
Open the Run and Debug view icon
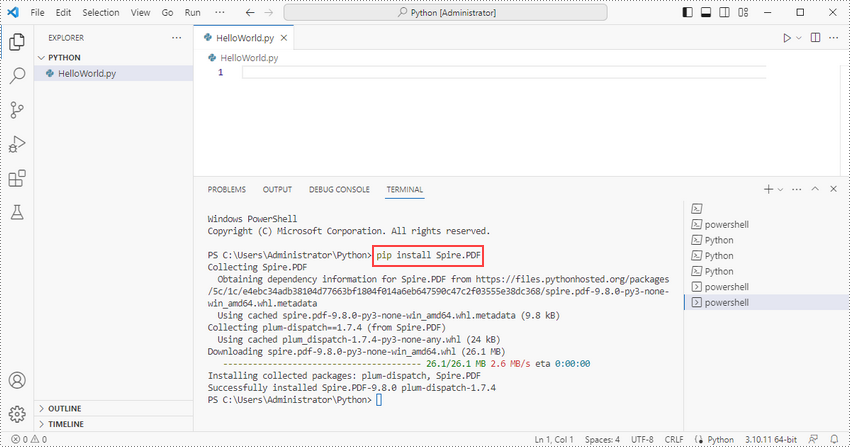coord(17,144)
